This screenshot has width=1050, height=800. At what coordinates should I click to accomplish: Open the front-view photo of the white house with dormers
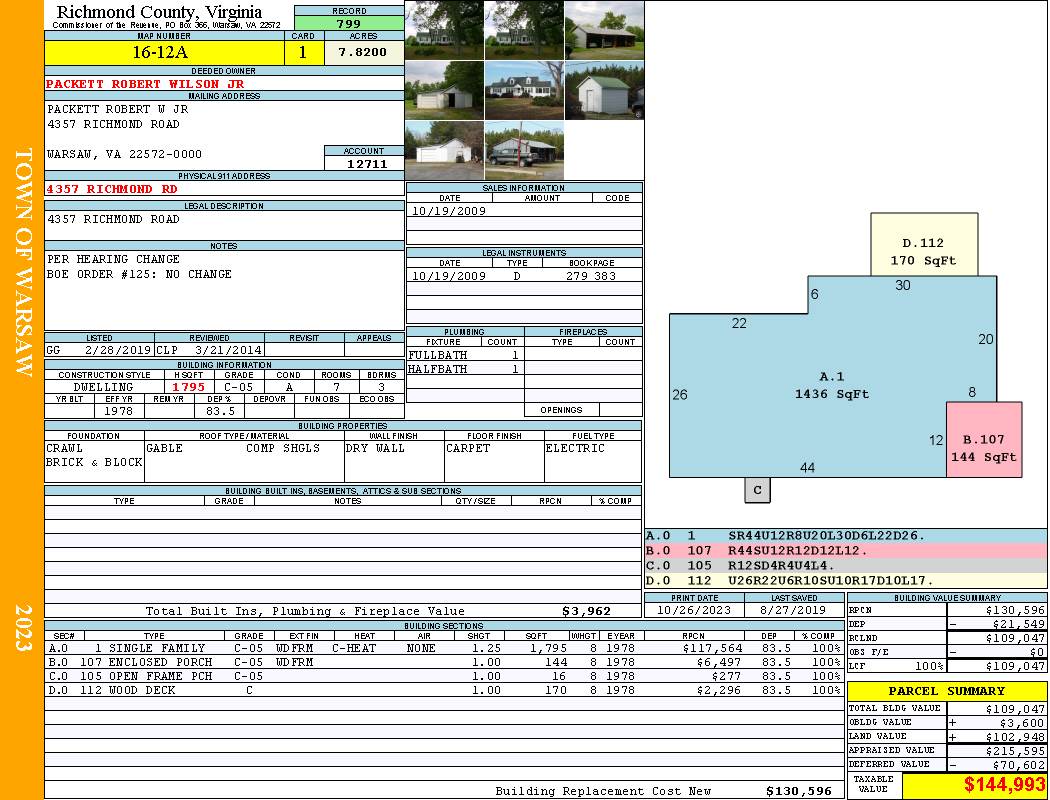(524, 90)
